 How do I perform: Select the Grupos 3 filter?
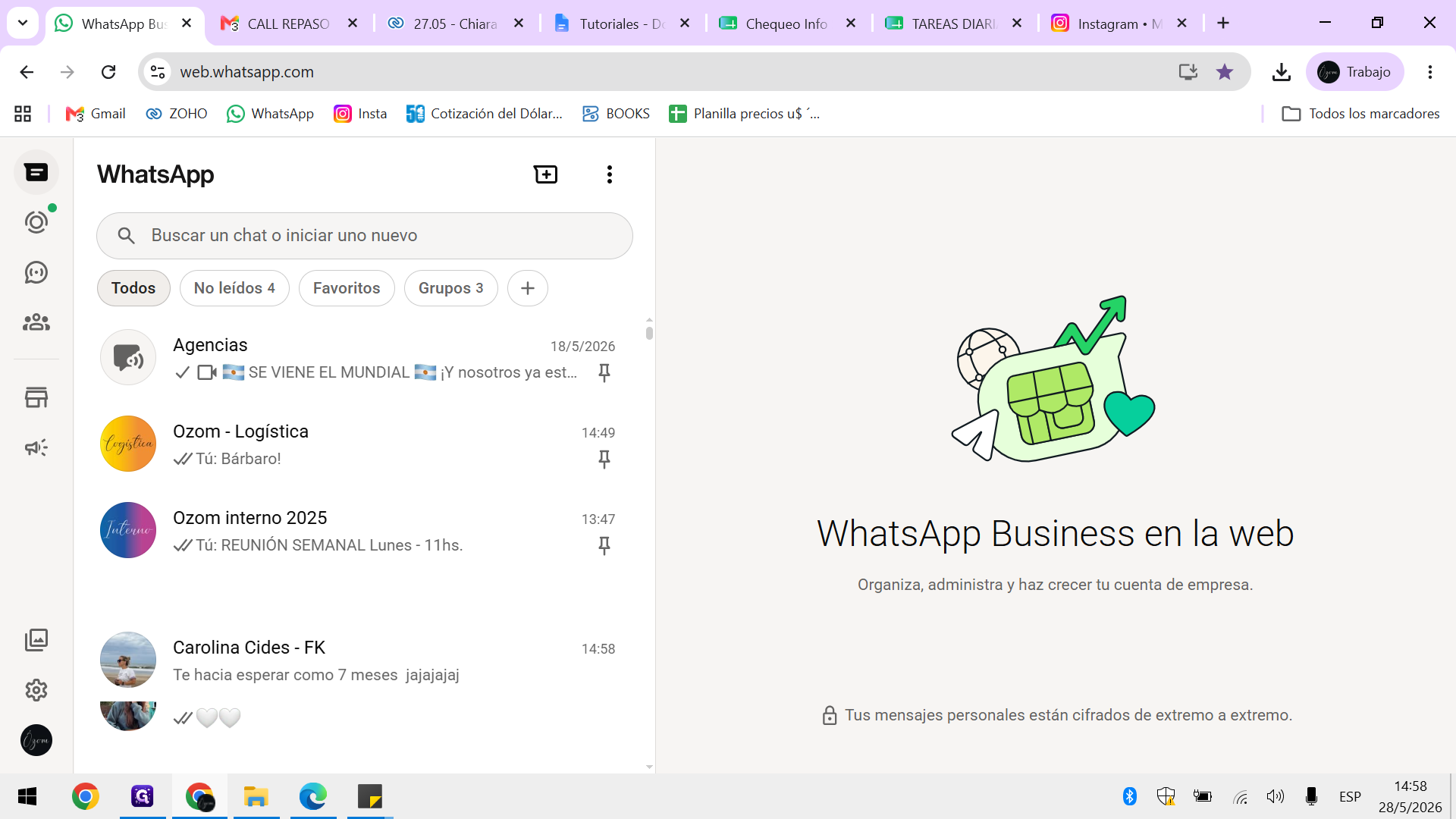(451, 288)
